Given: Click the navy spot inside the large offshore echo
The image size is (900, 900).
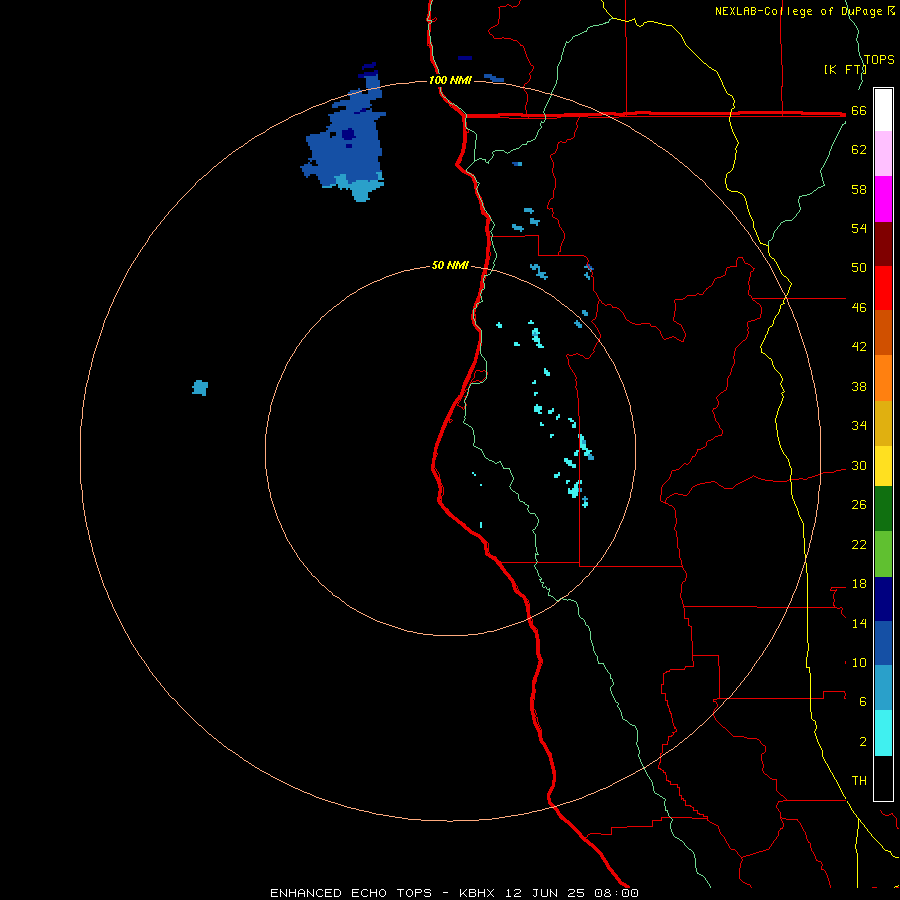Looking at the screenshot, I should pyautogui.click(x=348, y=134).
